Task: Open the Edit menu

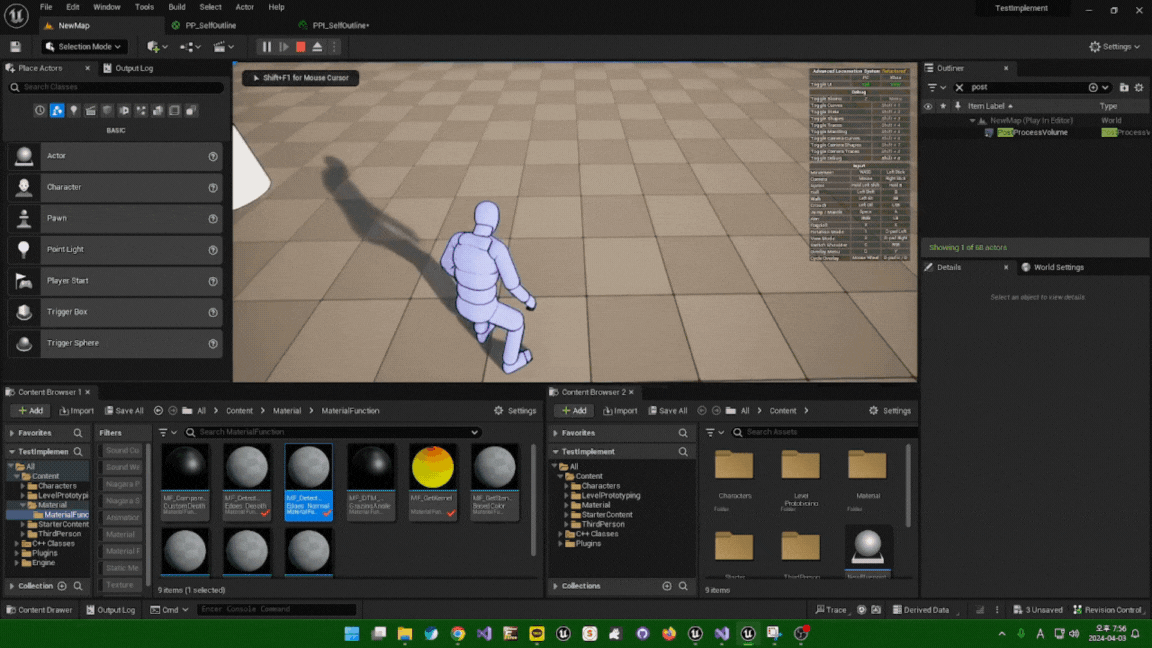Action: tap(73, 7)
